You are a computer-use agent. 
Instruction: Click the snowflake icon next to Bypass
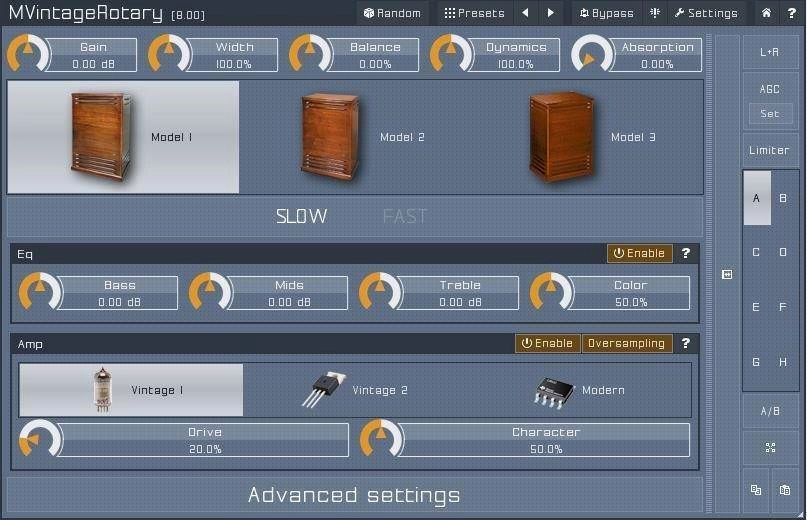[655, 13]
